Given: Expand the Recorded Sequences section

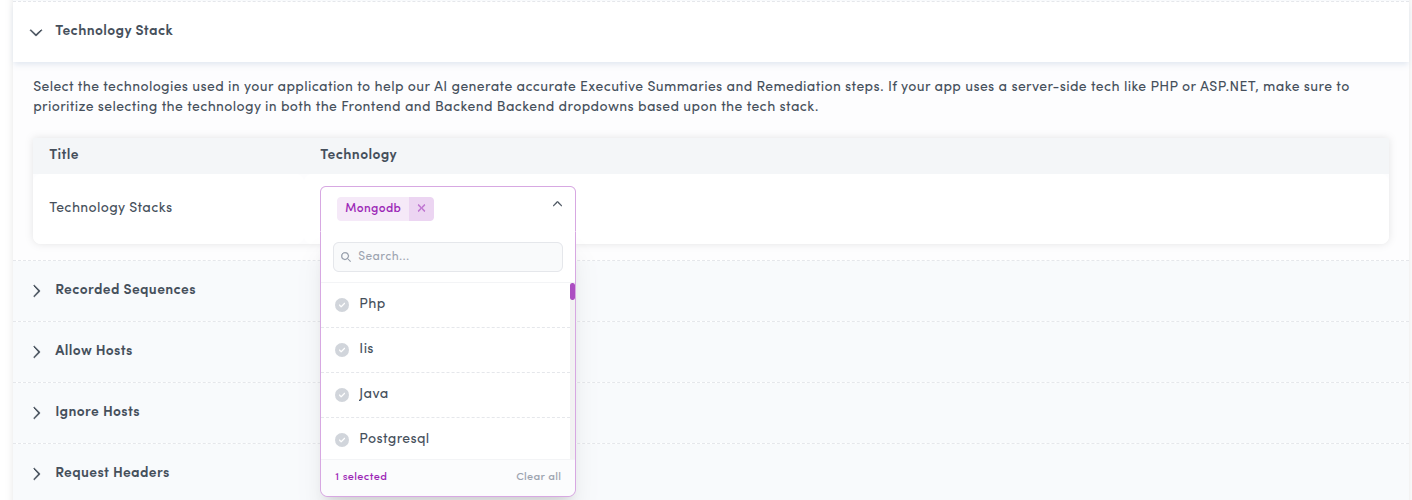Looking at the screenshot, I should click(125, 289).
